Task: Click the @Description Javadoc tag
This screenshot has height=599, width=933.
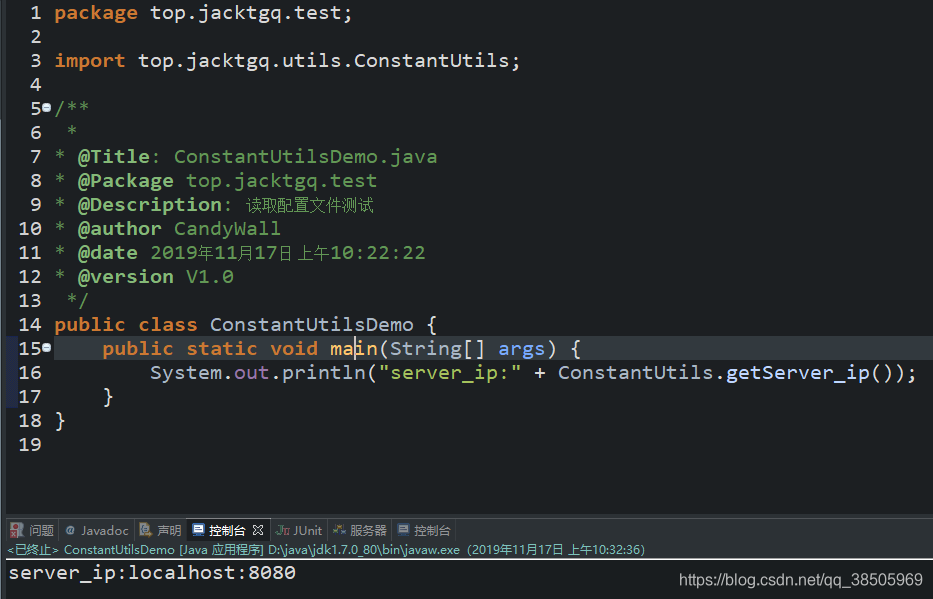Action: (150, 205)
